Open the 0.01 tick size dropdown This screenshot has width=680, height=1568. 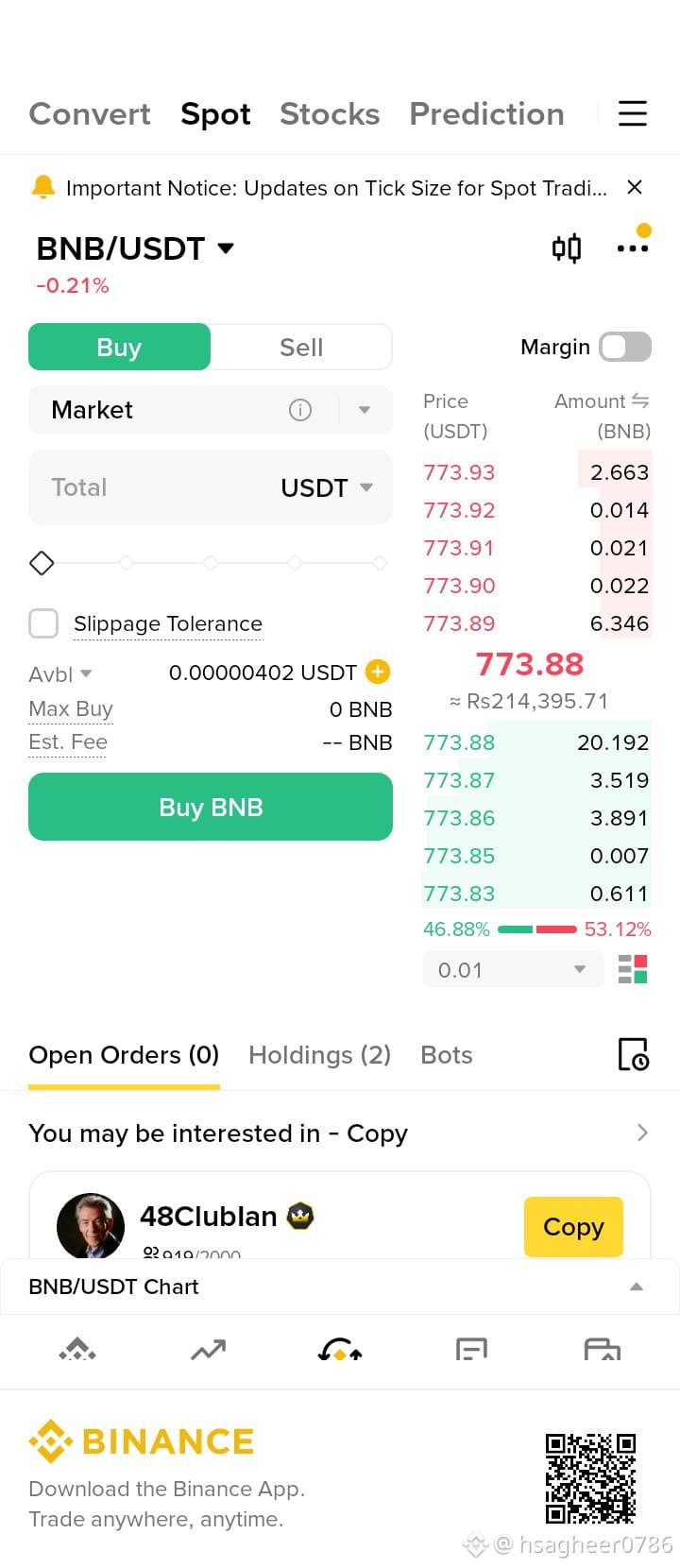pyautogui.click(x=513, y=969)
